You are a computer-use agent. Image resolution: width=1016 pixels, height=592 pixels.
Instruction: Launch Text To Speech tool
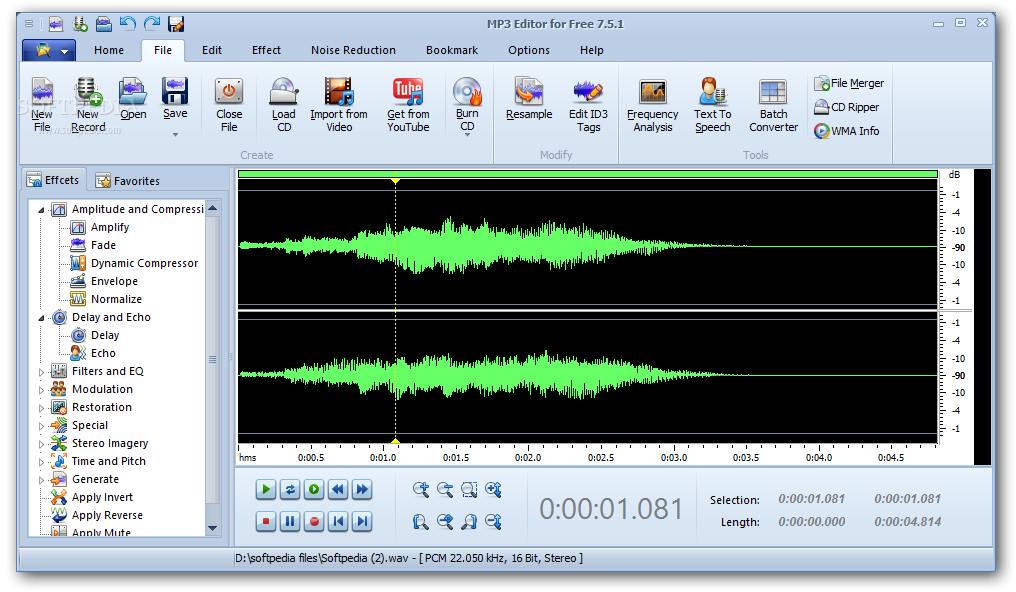[x=713, y=104]
